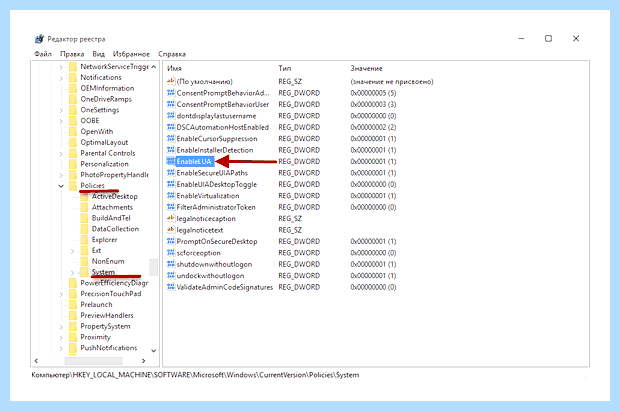Screen dimensions: 620x411
Task: Select DSCAutomationHostEnabled value name
Action: tap(223, 127)
